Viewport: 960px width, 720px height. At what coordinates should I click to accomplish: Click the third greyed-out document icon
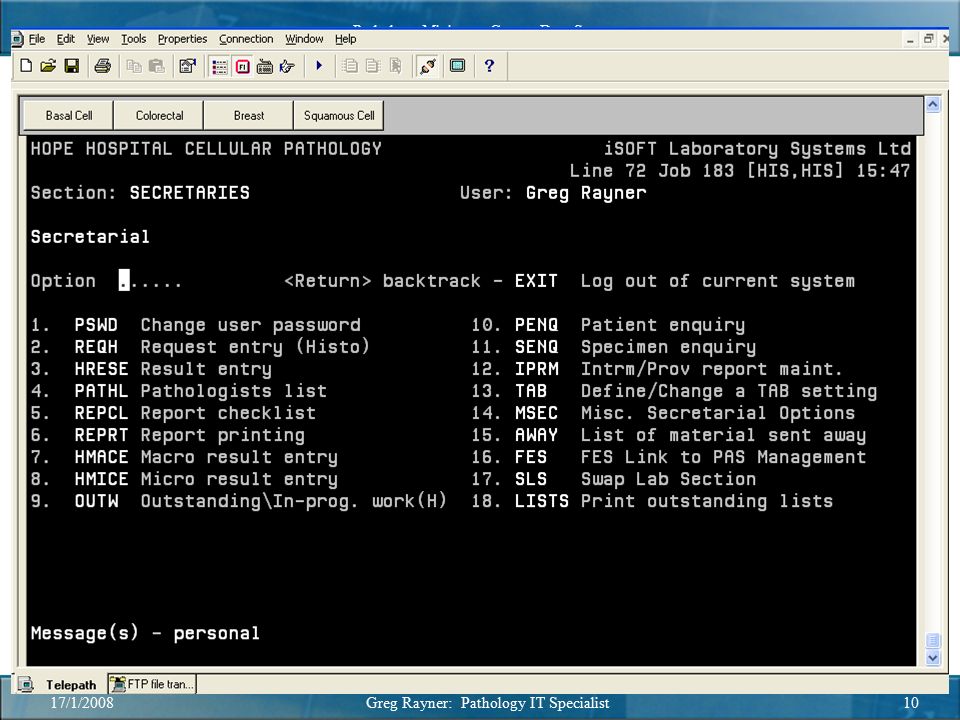point(396,66)
